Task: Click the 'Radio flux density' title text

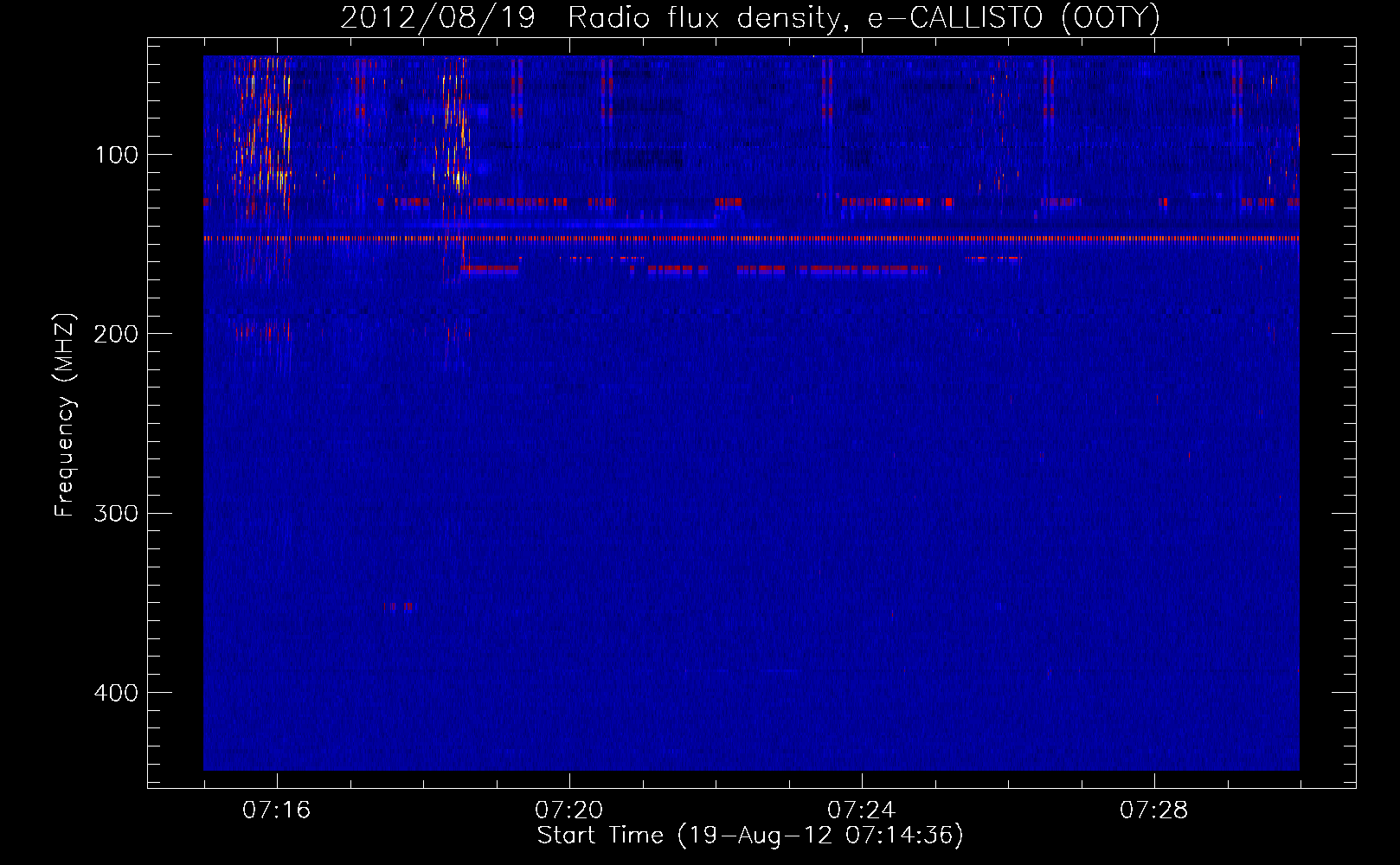Action: pyautogui.click(x=703, y=19)
